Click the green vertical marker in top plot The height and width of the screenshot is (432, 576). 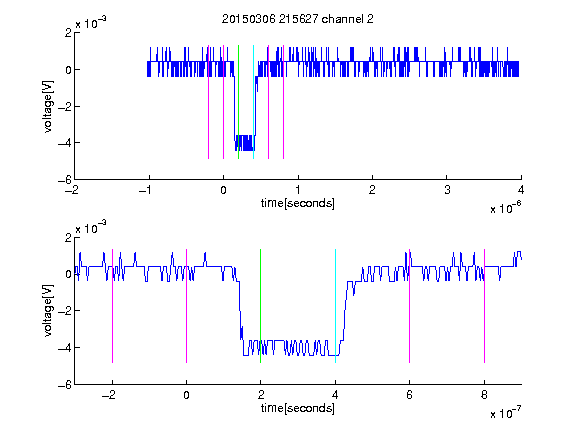click(x=238, y=102)
